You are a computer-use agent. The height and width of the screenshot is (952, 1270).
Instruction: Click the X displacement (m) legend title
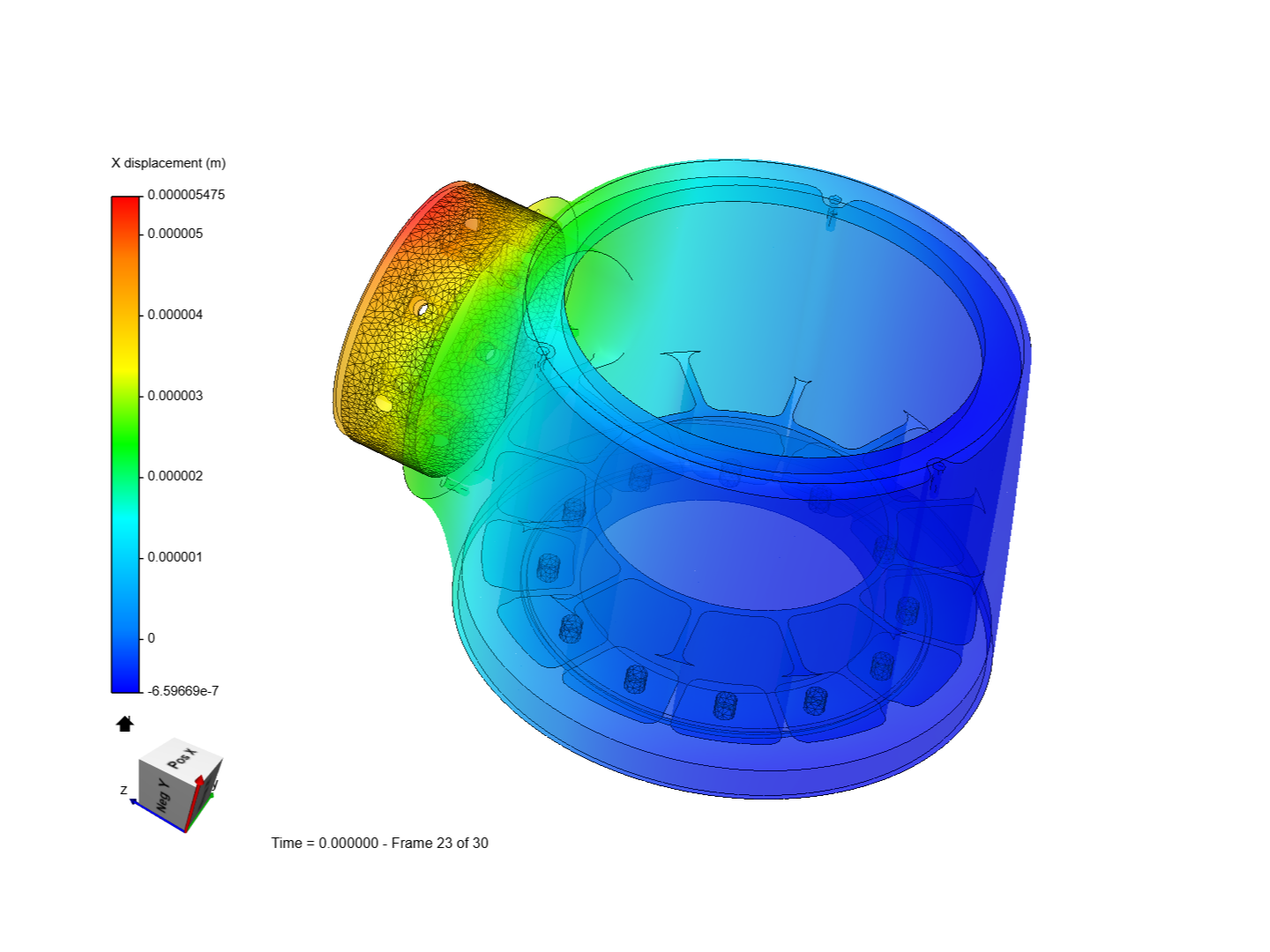[168, 163]
